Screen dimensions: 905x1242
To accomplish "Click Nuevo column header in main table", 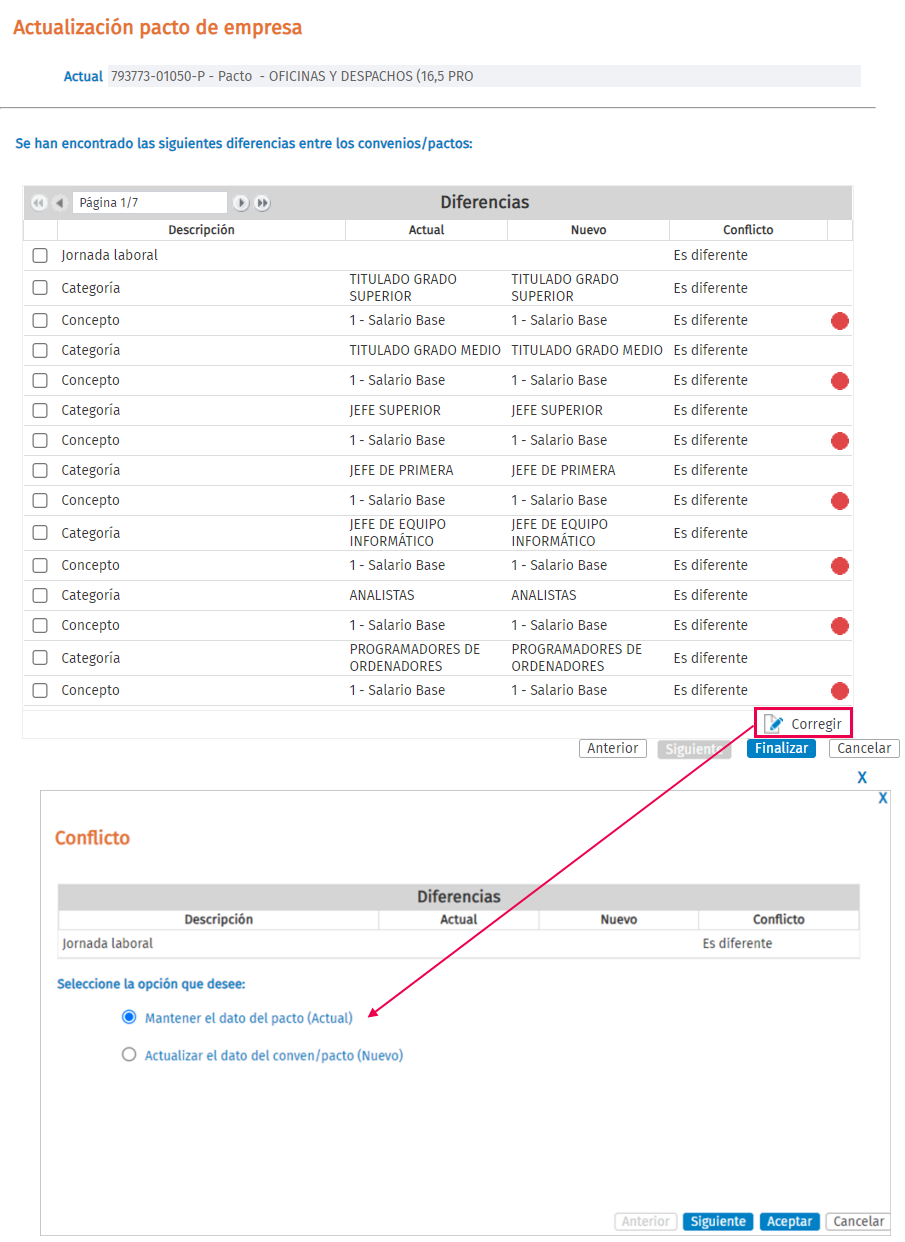I will coord(588,230).
